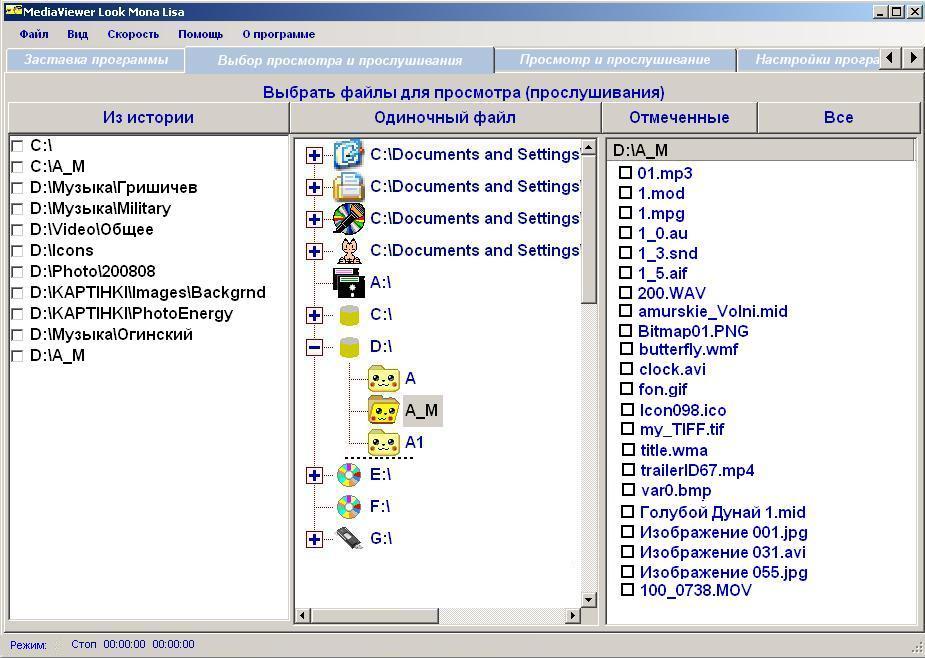Image resolution: width=925 pixels, height=658 pixels.
Task: Open the О программе menu
Action: (x=278, y=34)
